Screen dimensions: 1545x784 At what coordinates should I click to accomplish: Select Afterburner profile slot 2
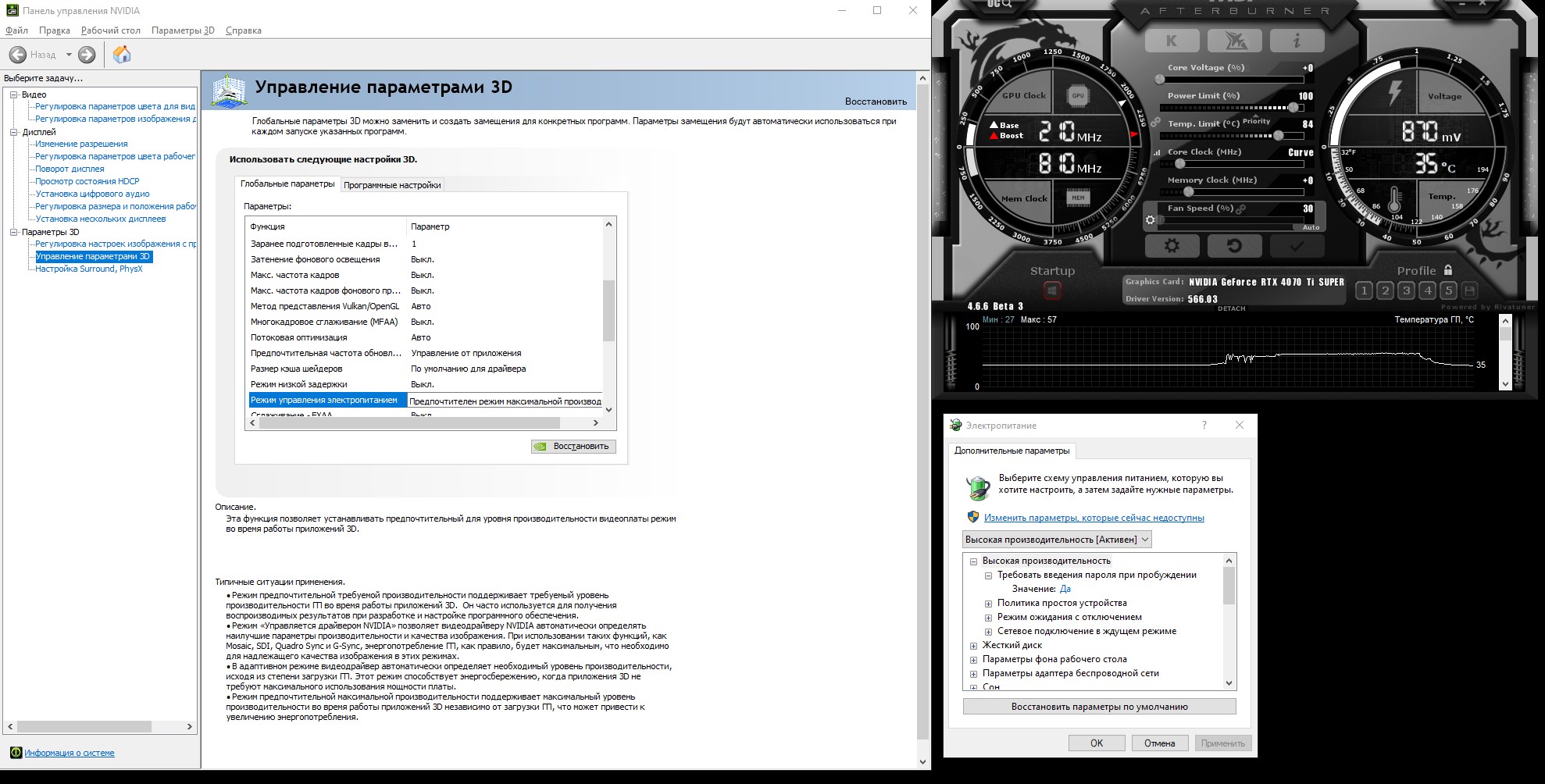coord(1385,290)
